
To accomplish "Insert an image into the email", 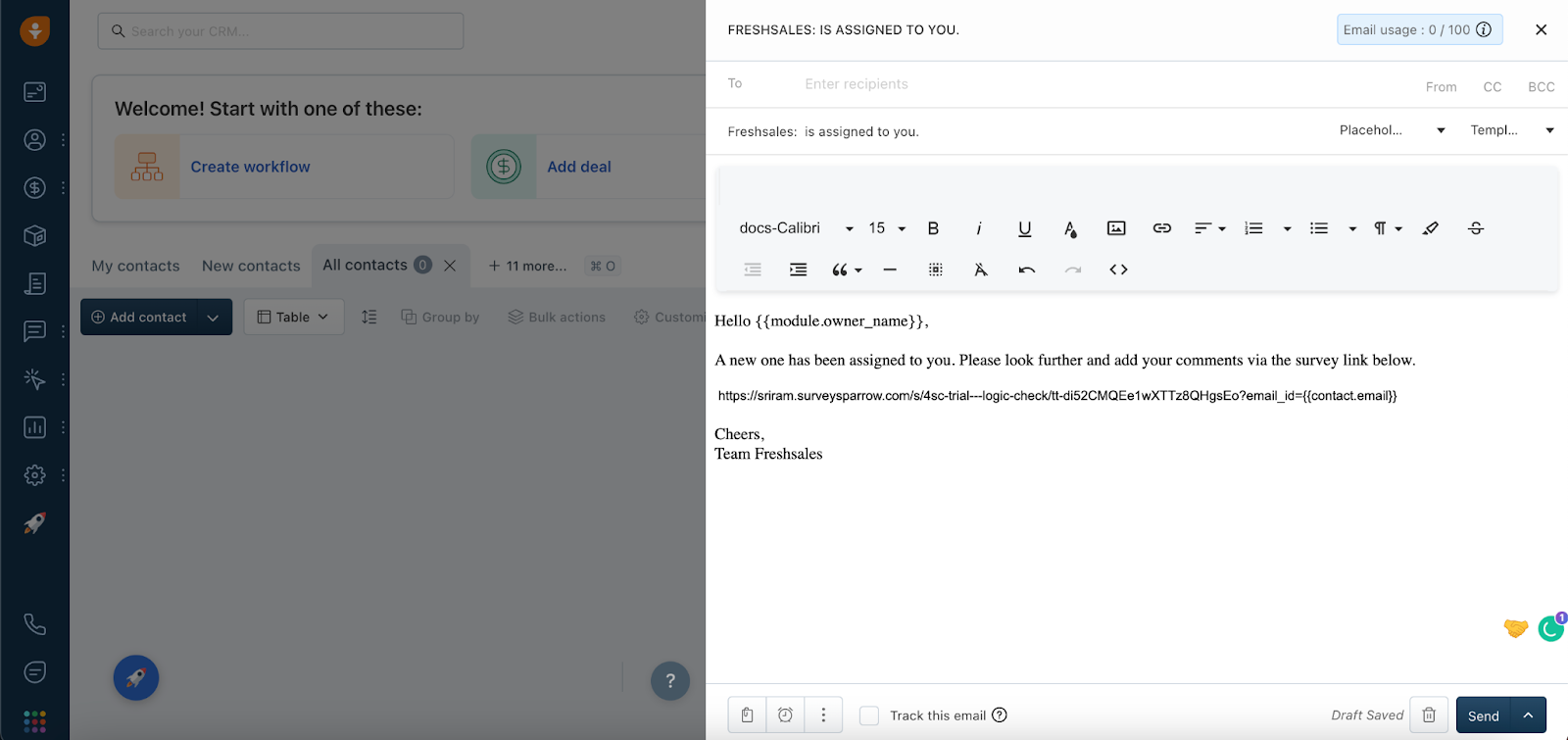I will pyautogui.click(x=1116, y=228).
